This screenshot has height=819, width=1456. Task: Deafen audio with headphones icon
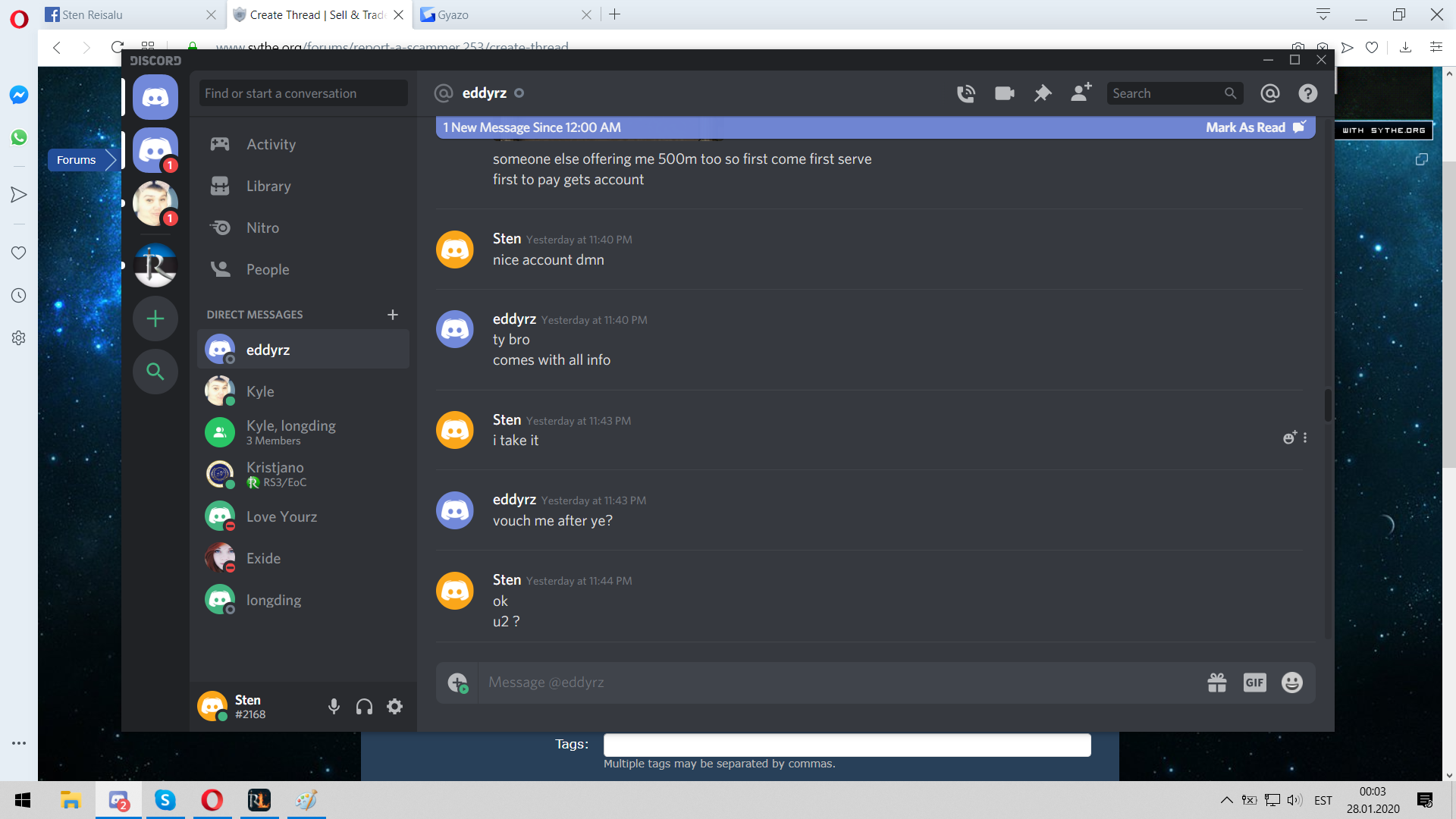[x=364, y=707]
